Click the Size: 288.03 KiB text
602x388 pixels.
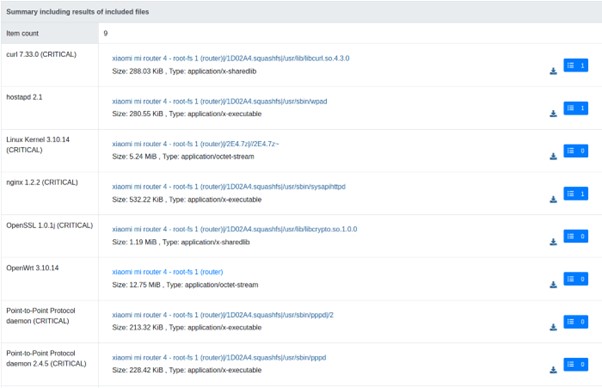[x=137, y=71]
